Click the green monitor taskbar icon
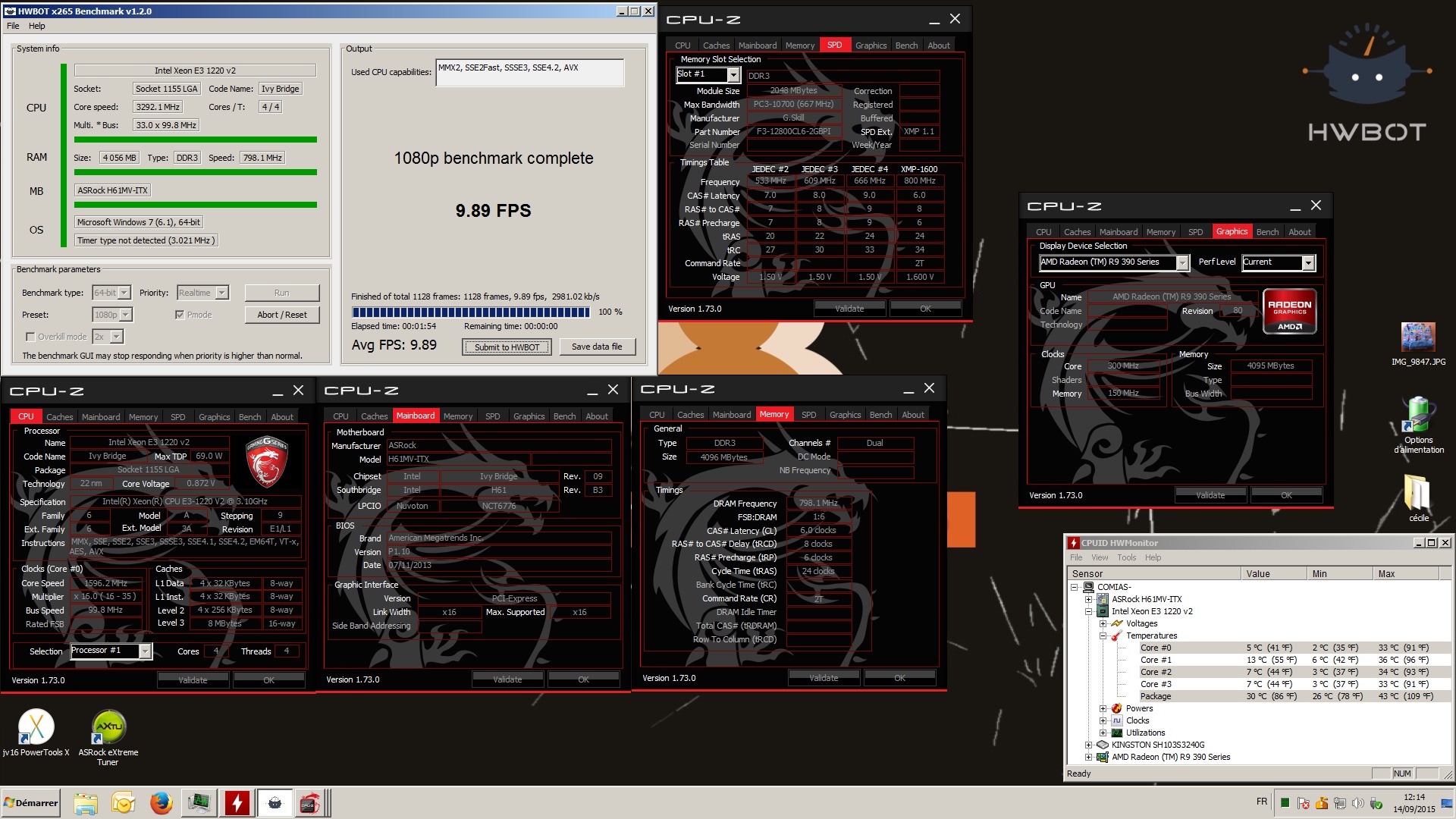1456x819 pixels. [x=199, y=802]
